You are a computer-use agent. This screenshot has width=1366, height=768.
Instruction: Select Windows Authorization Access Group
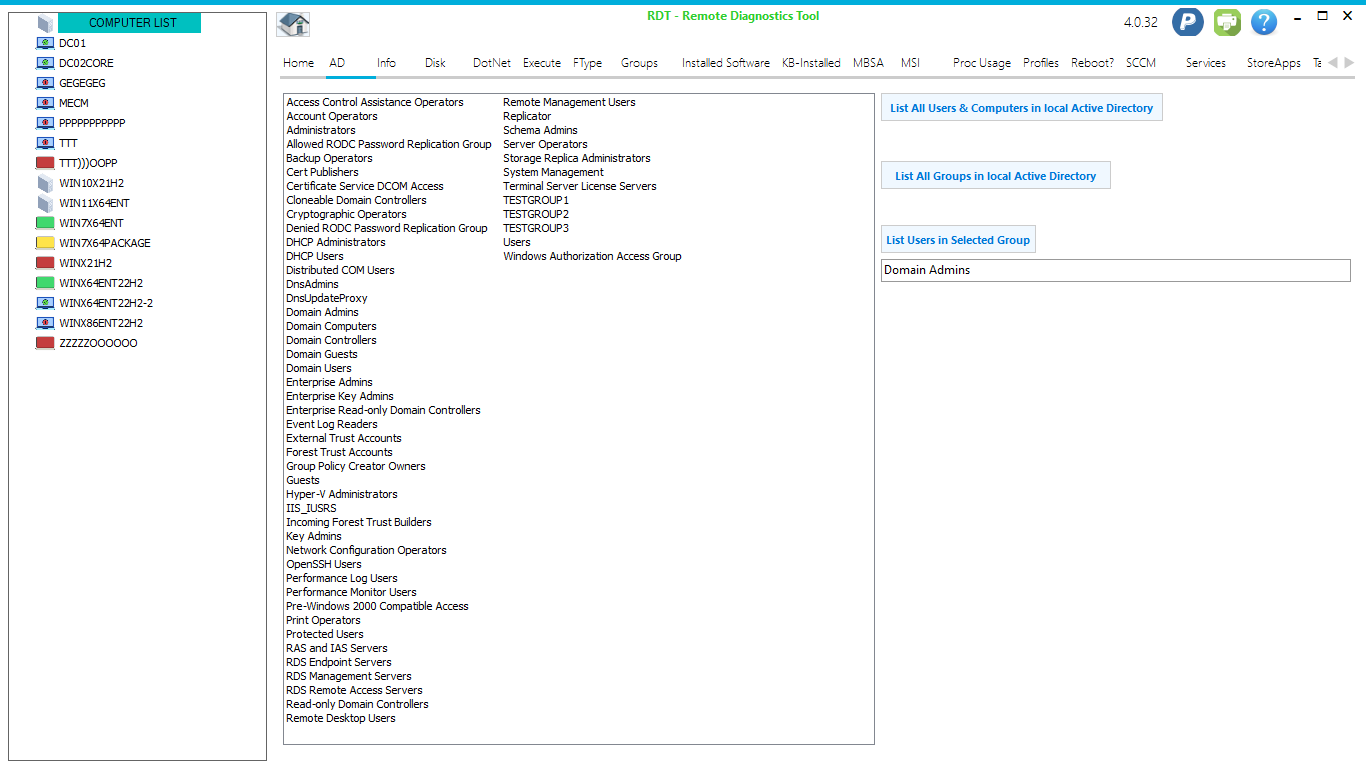tap(592, 256)
